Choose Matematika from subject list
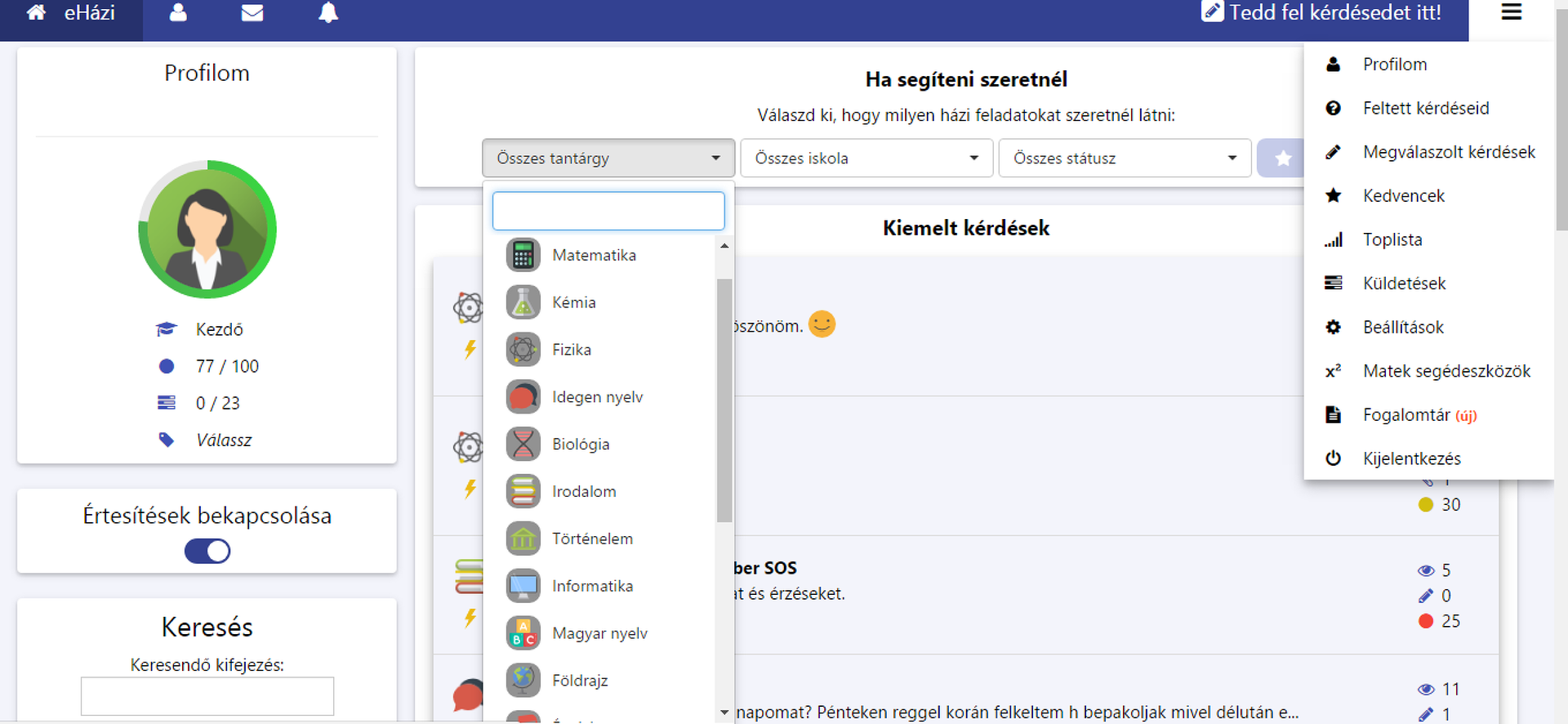1568x724 pixels. [594, 255]
